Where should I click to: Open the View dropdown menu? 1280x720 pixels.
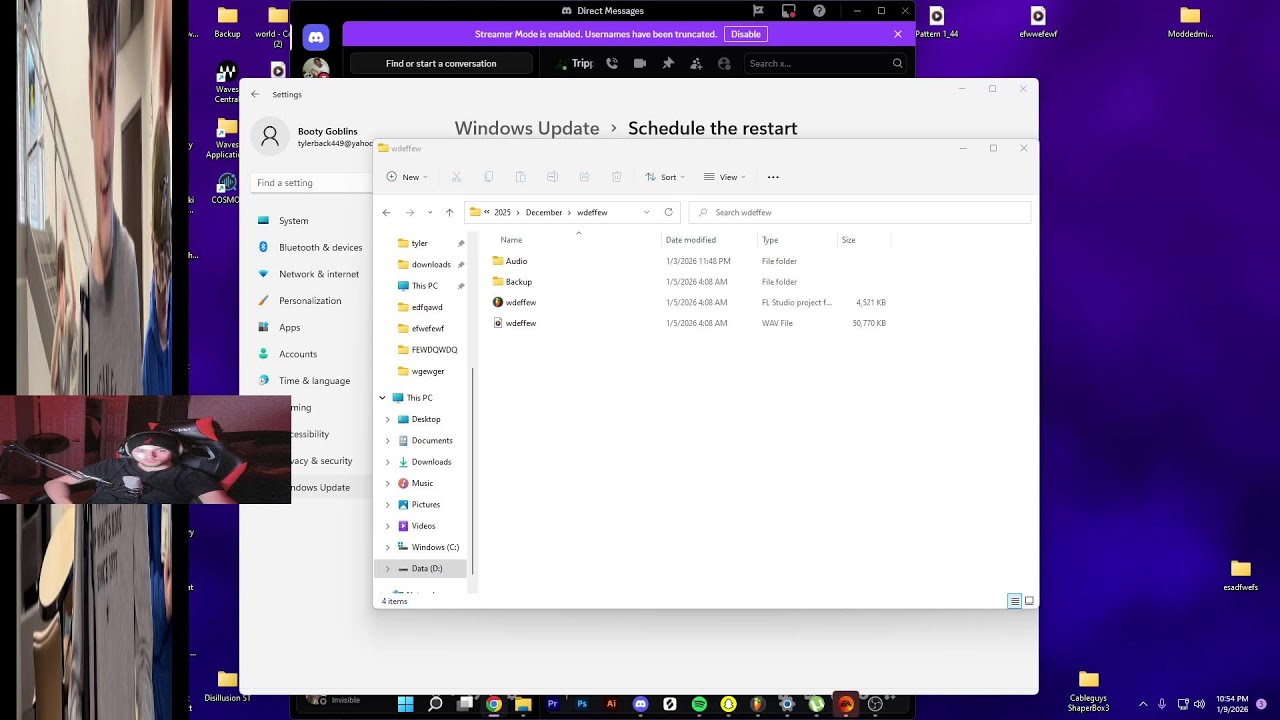725,177
